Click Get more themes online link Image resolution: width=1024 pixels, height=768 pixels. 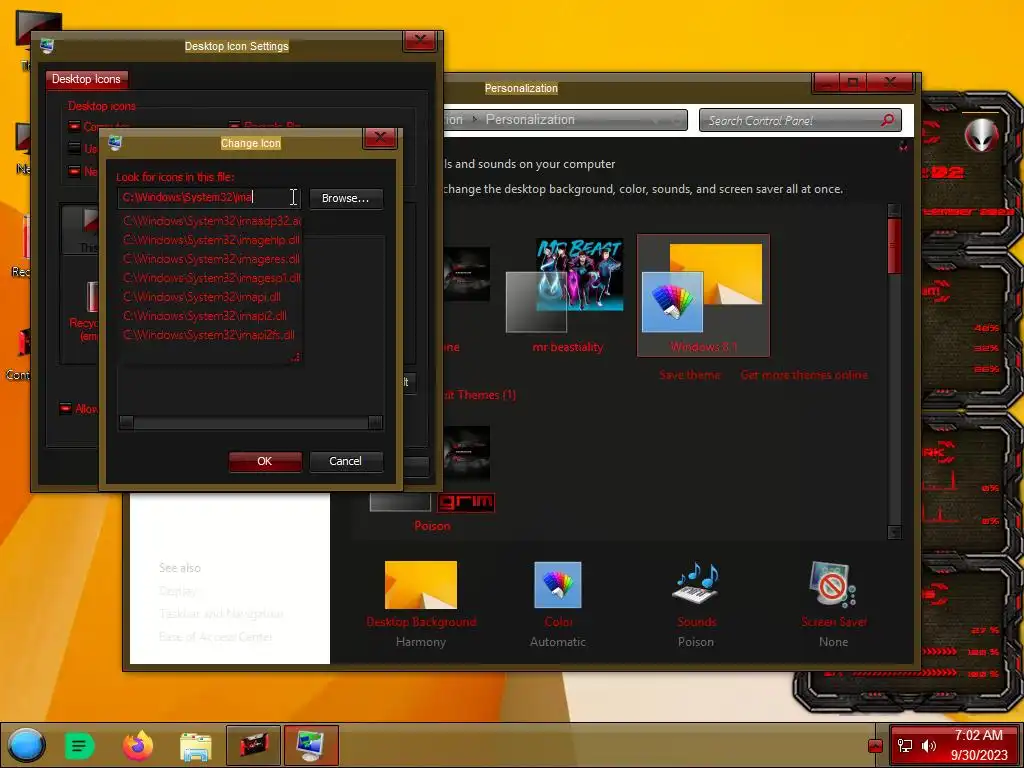[x=804, y=375]
